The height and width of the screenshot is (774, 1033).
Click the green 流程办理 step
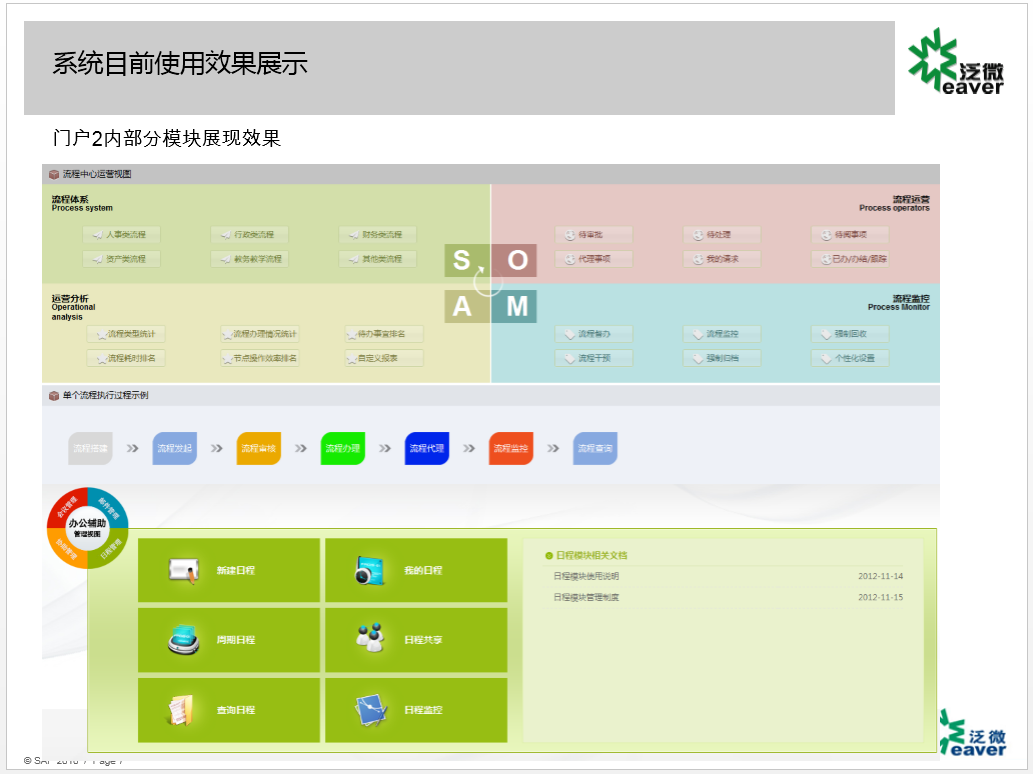pyautogui.click(x=343, y=449)
